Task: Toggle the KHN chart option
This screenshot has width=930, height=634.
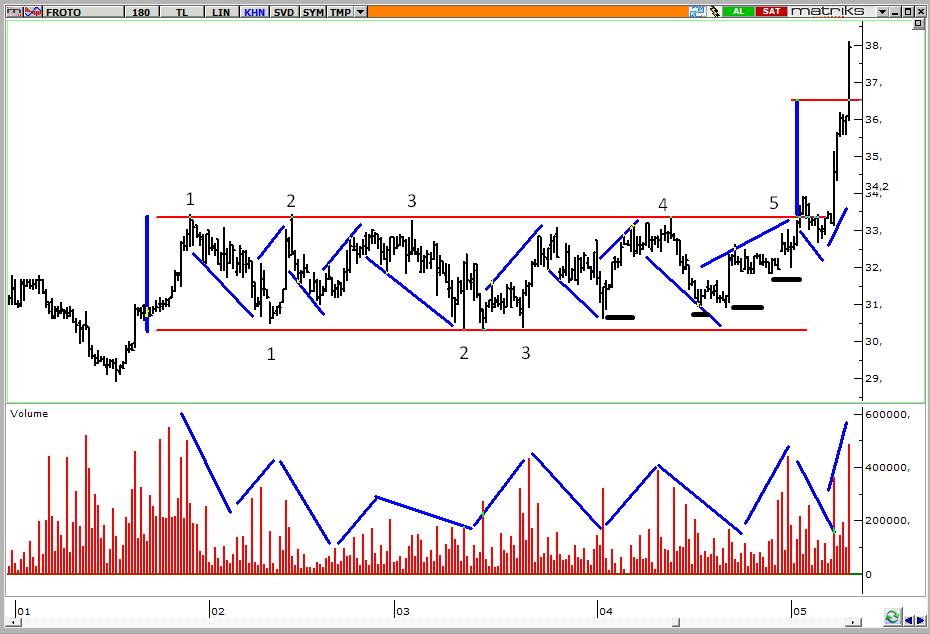Action: (x=254, y=12)
